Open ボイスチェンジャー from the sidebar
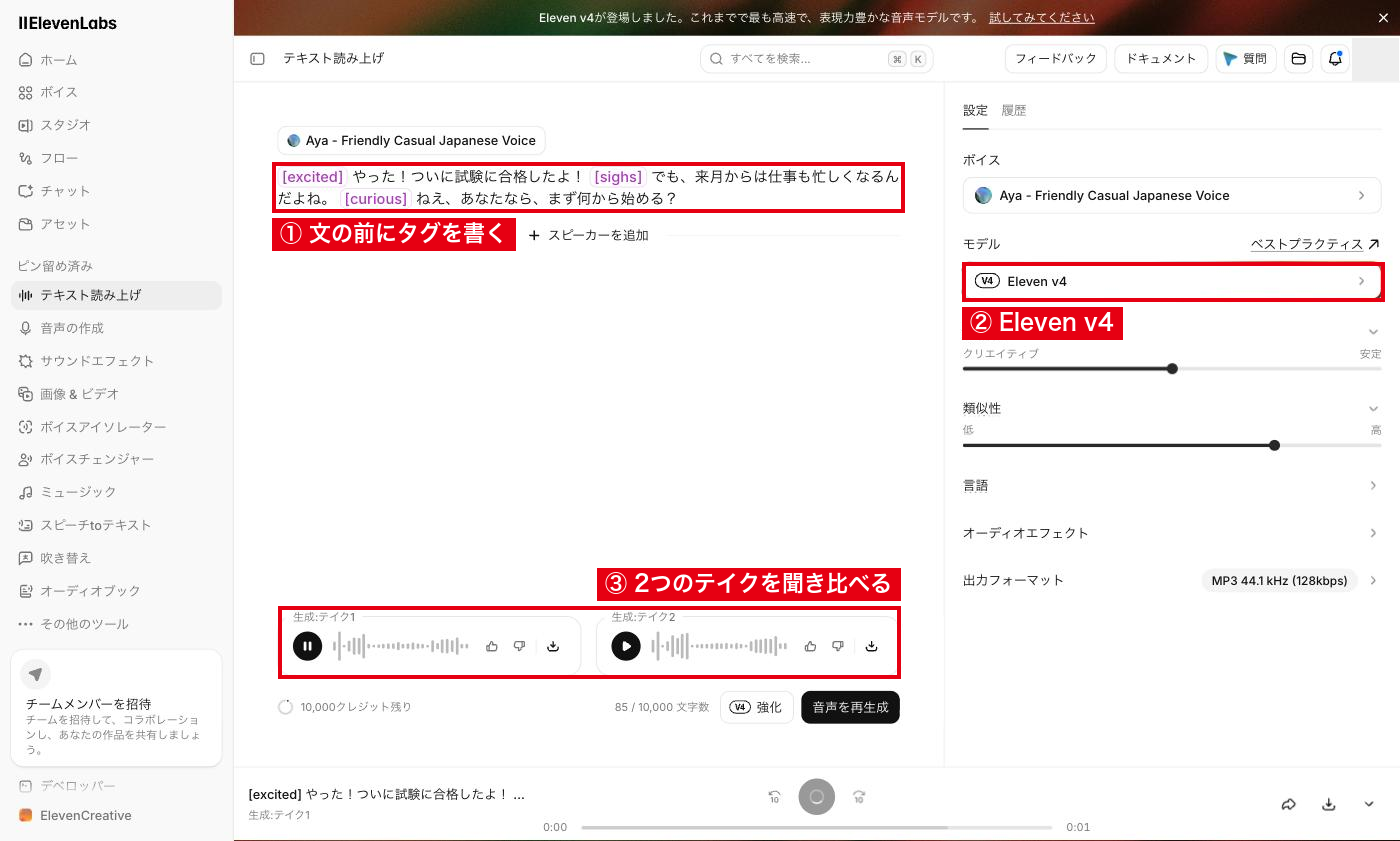1400x841 pixels. (x=116, y=459)
